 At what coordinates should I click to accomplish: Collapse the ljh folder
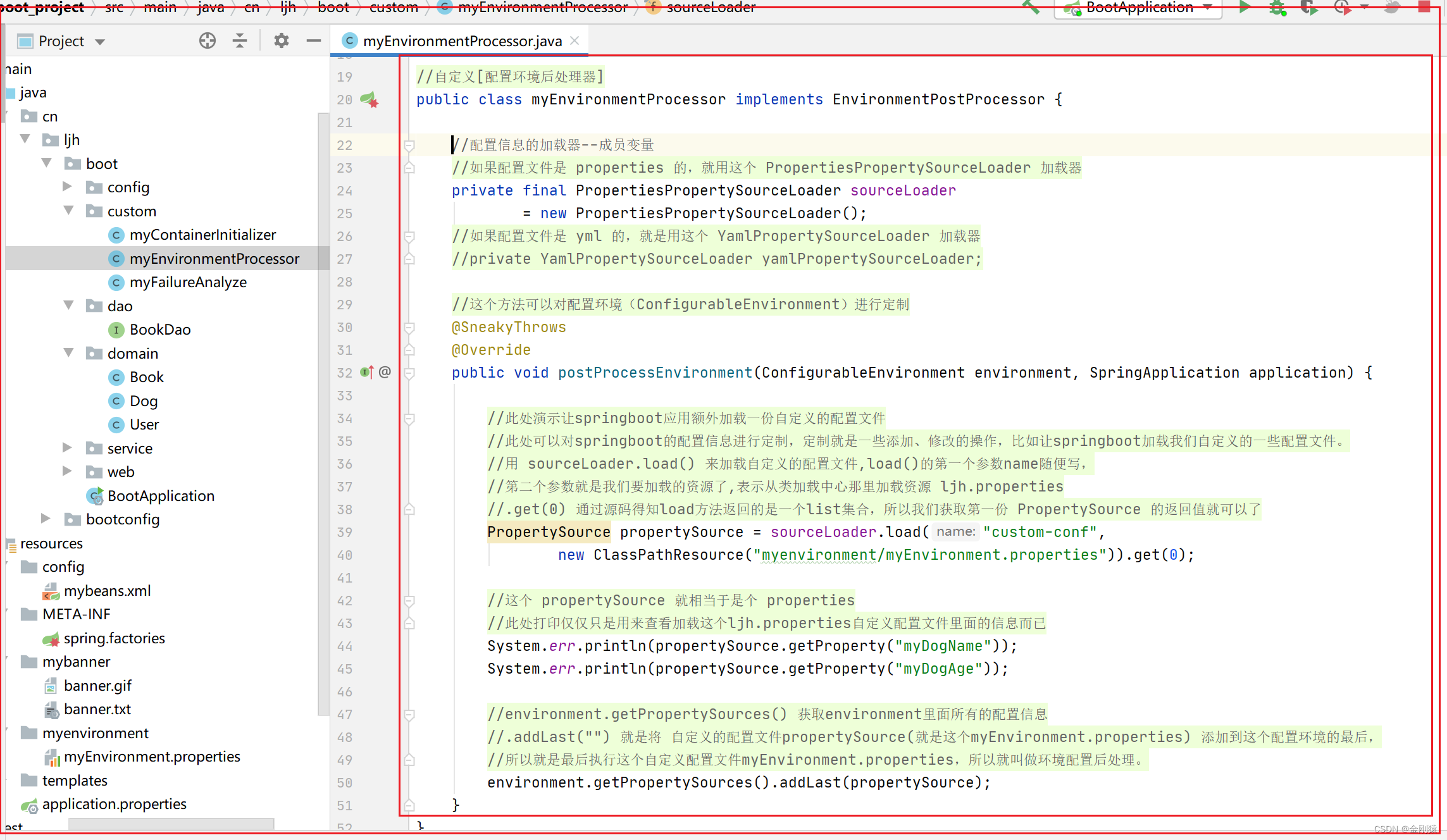pos(25,139)
